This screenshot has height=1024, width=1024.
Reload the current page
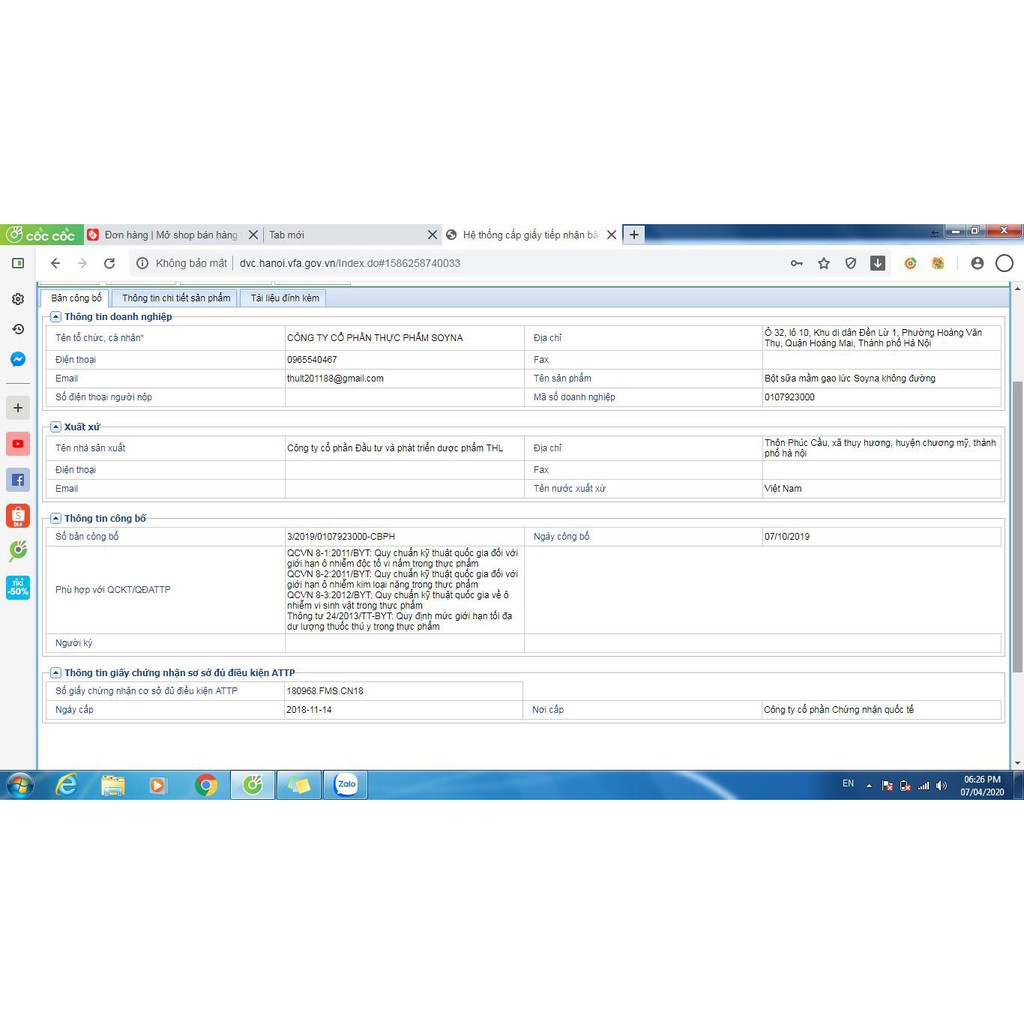tap(109, 264)
